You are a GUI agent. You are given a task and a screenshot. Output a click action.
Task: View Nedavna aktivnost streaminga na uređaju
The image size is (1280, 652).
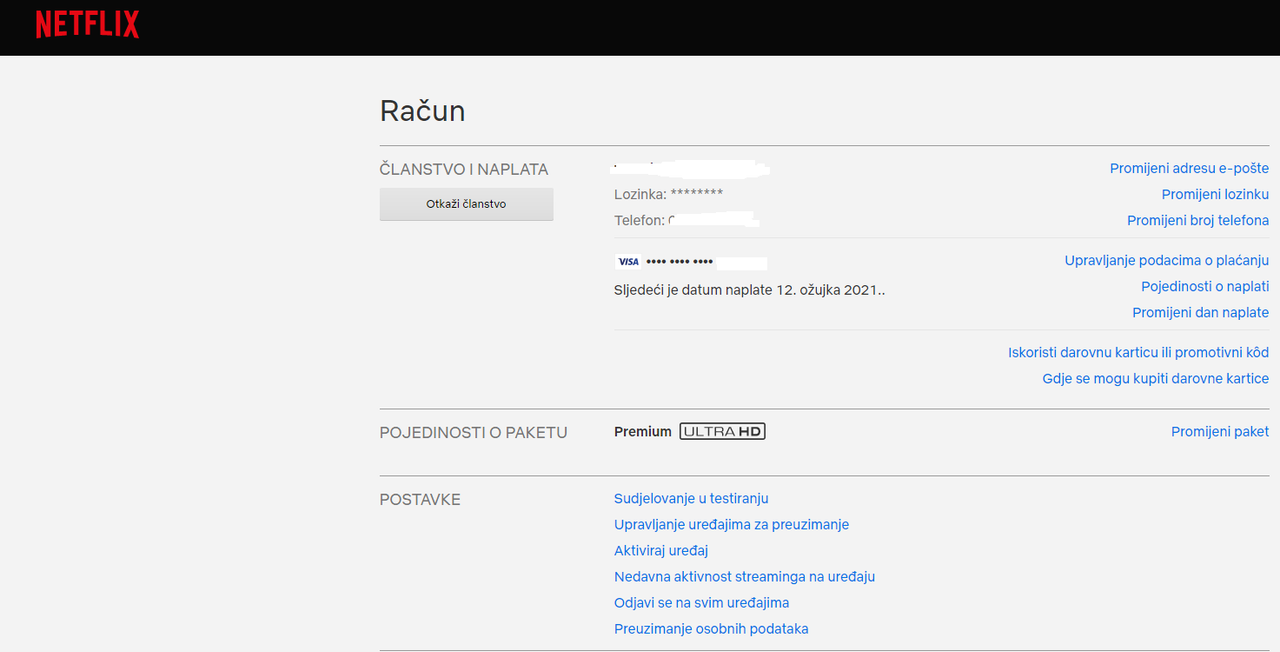[744, 577]
